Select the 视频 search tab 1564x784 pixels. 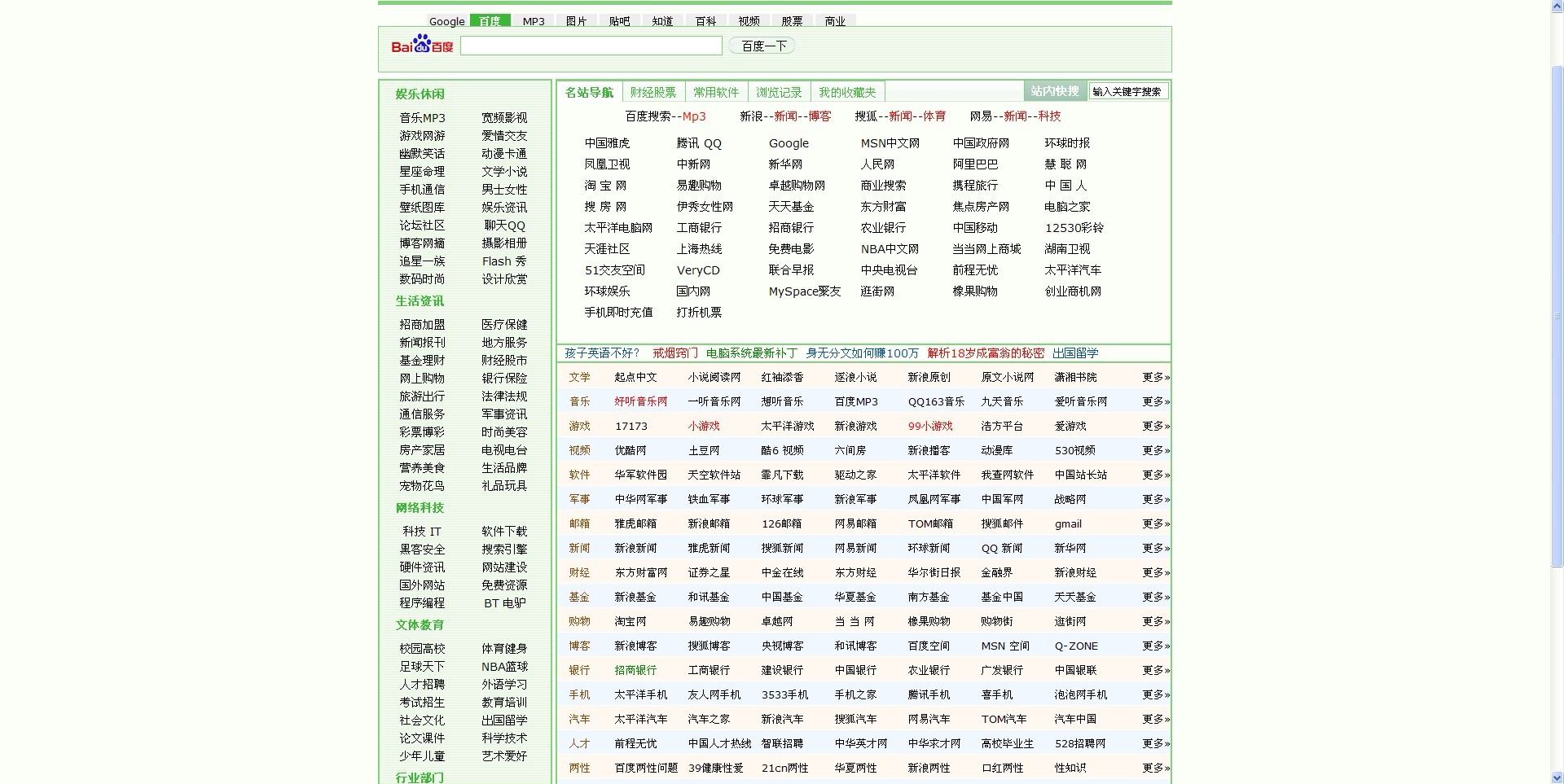tap(749, 21)
